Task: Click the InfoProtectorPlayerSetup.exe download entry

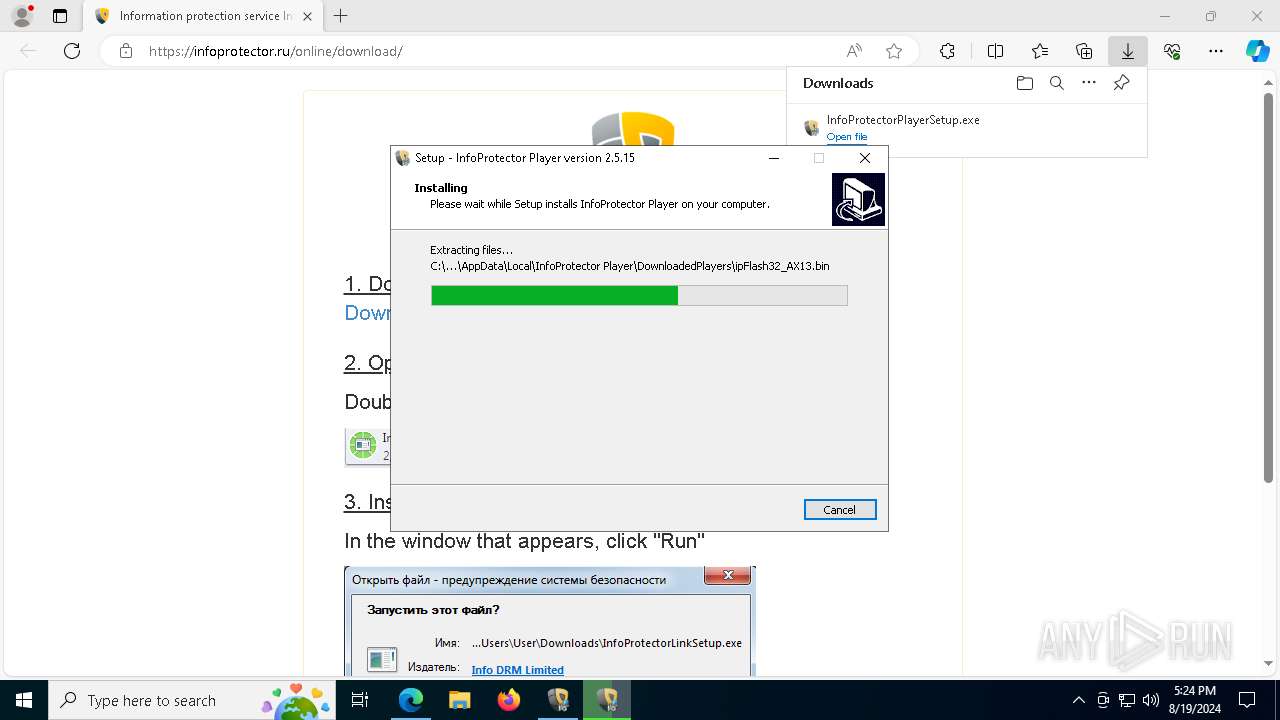Action: (x=966, y=127)
